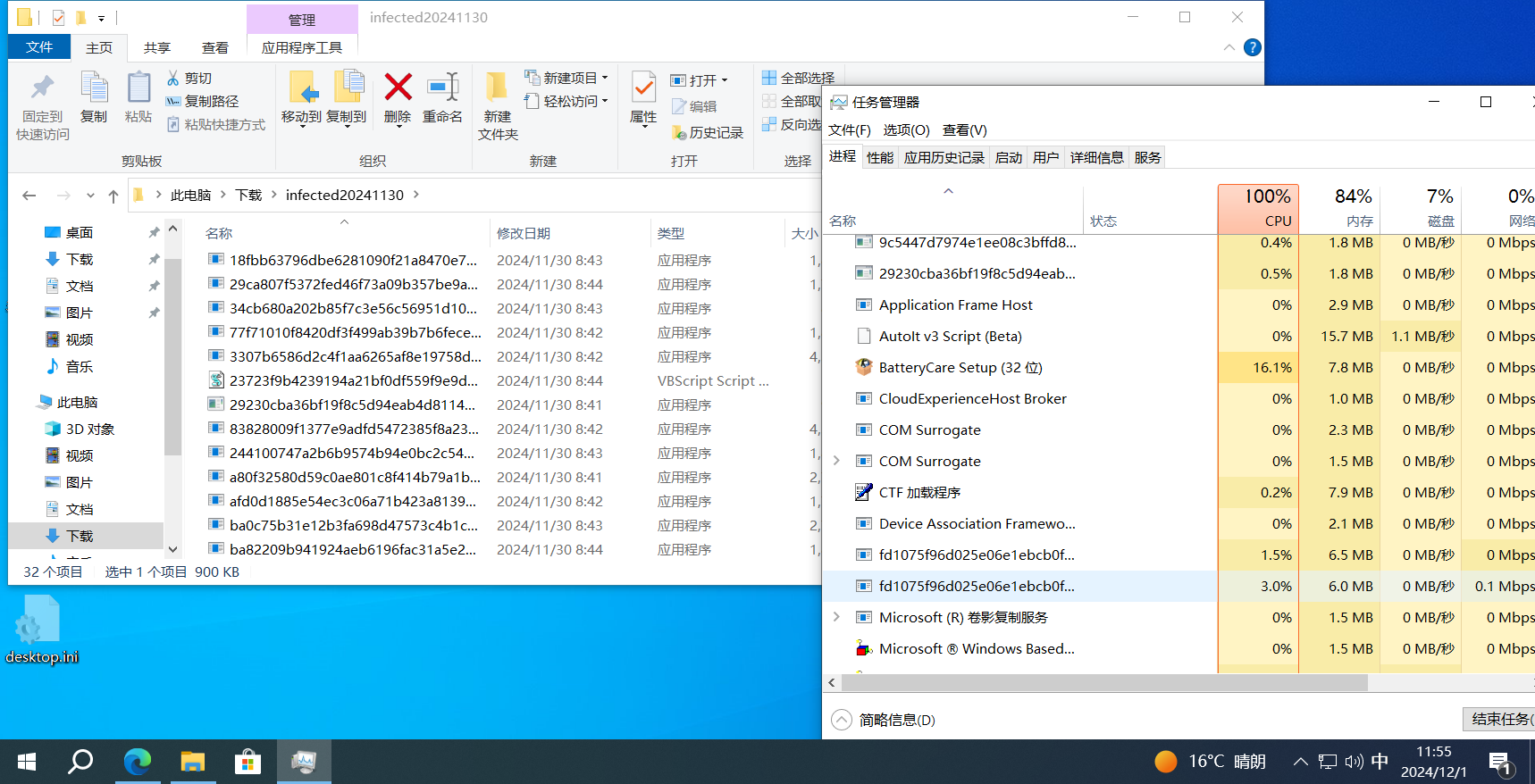Screen dimensions: 1535x784
Task: Click the Move to (移动到) icon
Action: (x=302, y=89)
